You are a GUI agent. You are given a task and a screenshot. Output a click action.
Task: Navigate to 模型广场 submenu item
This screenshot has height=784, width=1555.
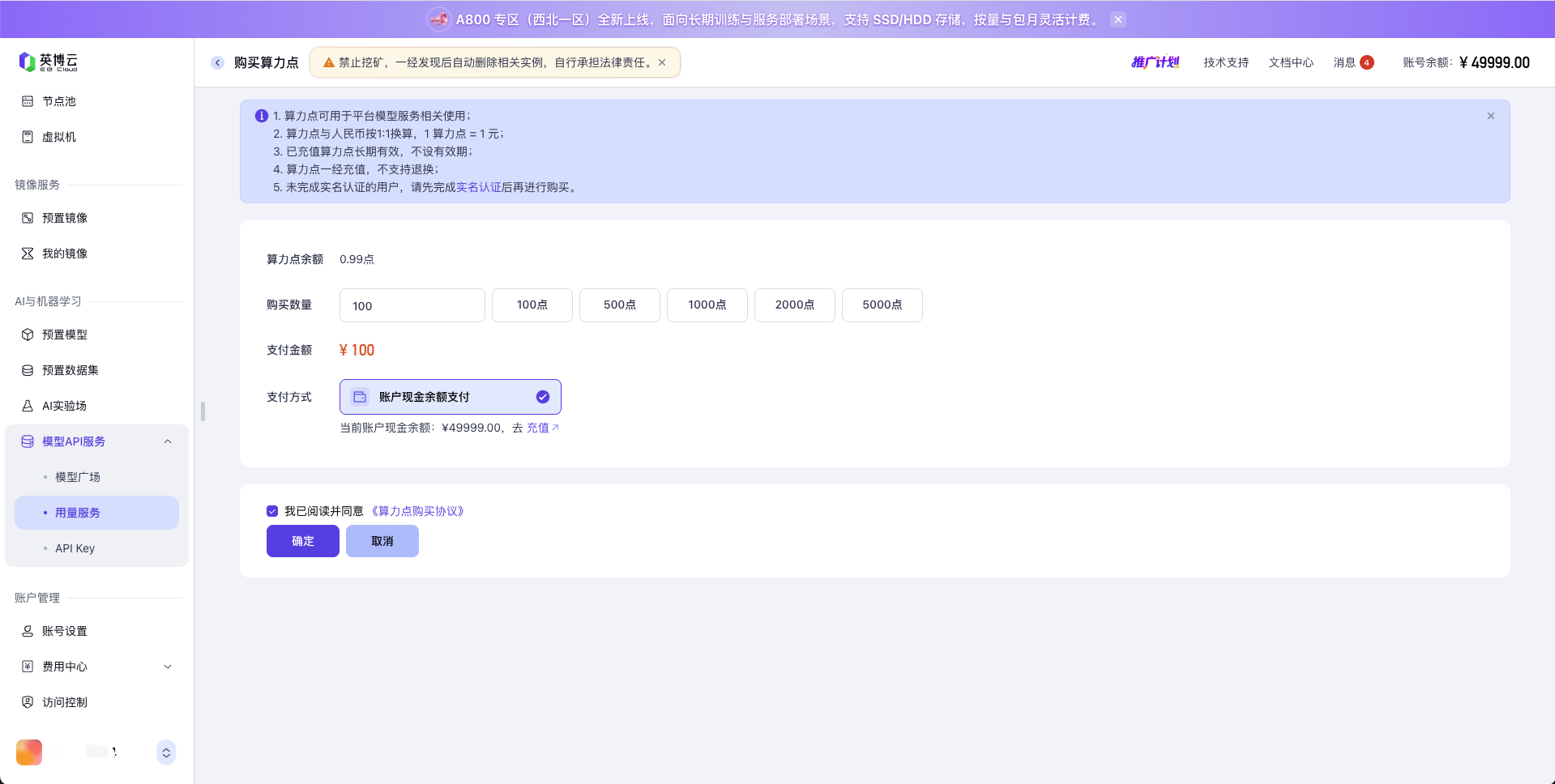coord(77,477)
